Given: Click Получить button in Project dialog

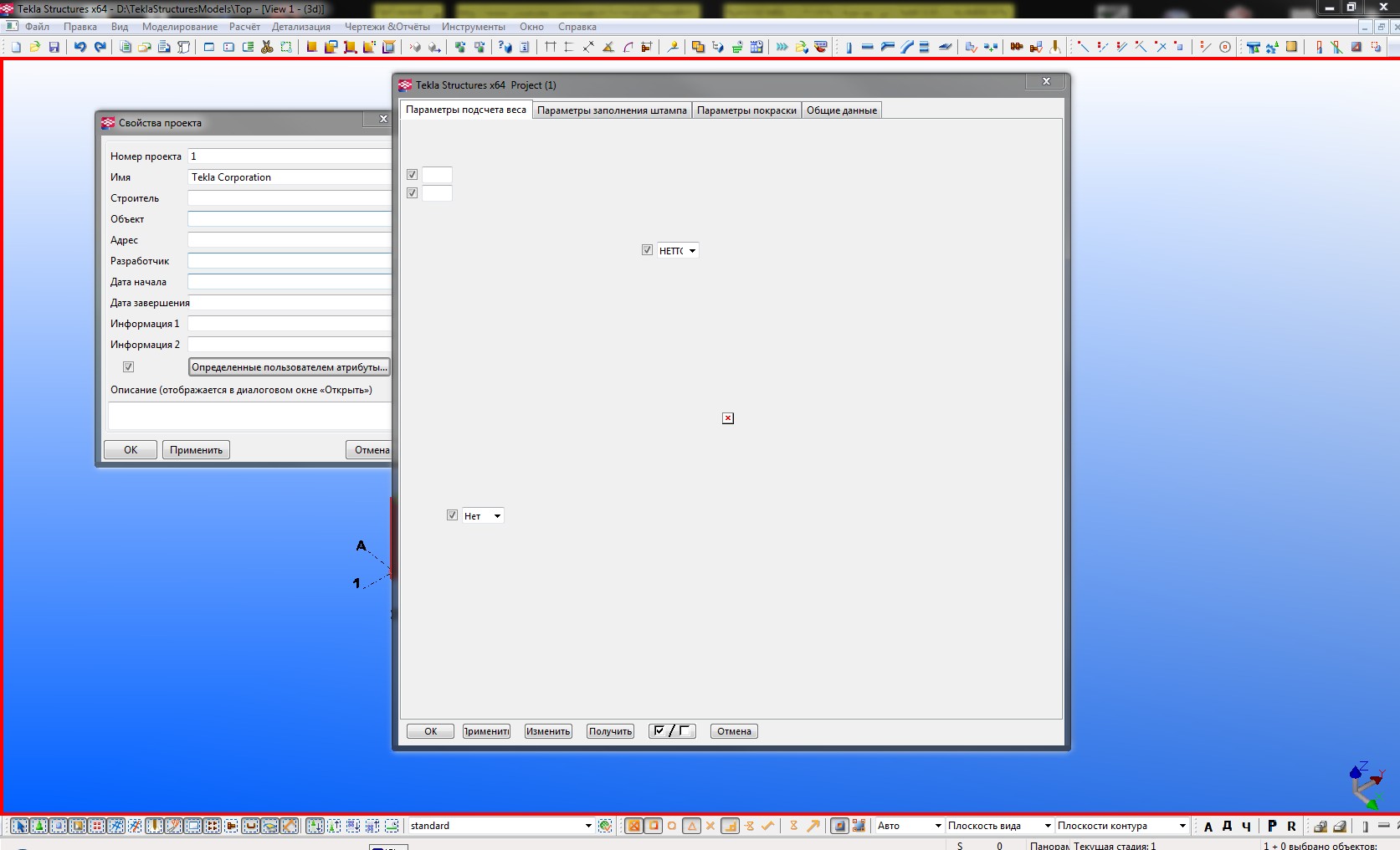Looking at the screenshot, I should coord(610,731).
